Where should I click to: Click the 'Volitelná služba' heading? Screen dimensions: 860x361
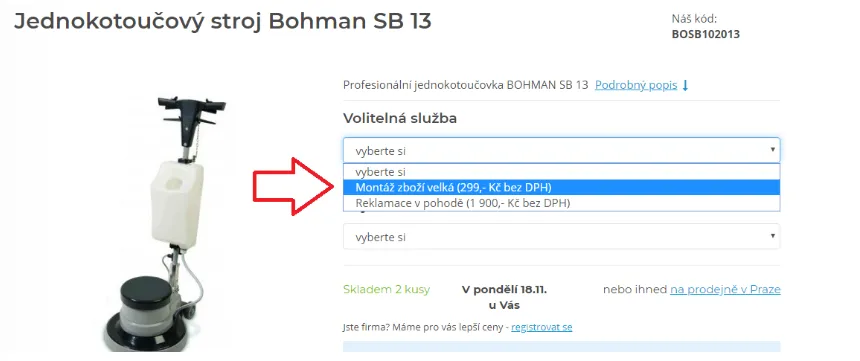(400, 118)
